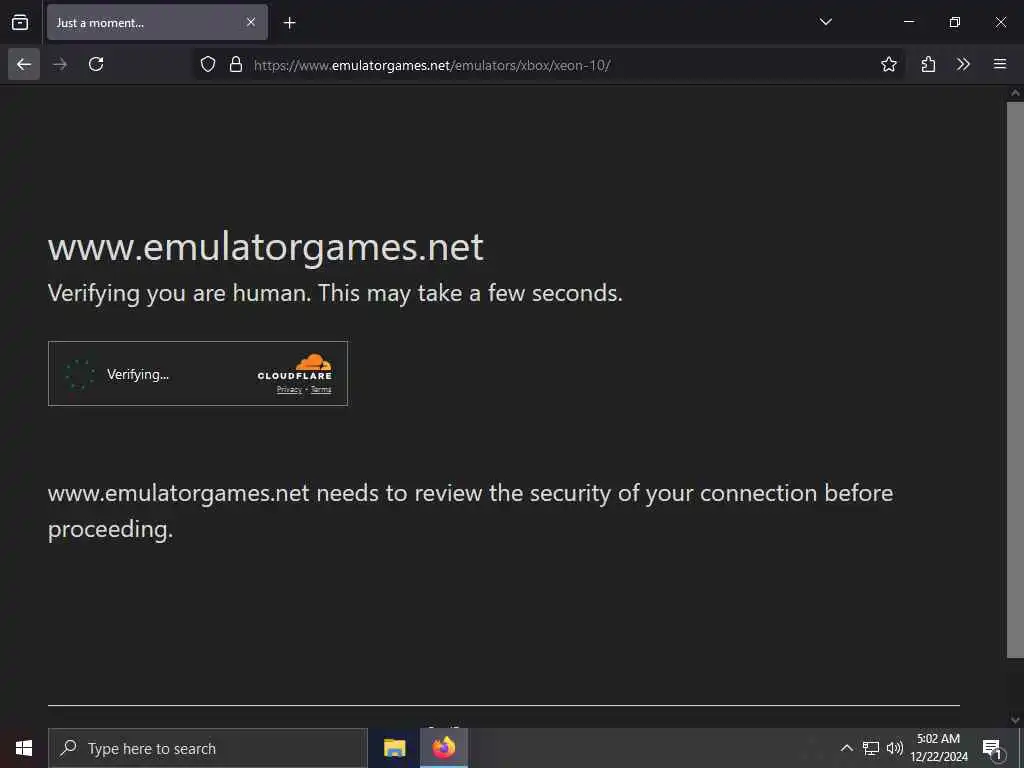View site security info via padlock icon

point(236,65)
